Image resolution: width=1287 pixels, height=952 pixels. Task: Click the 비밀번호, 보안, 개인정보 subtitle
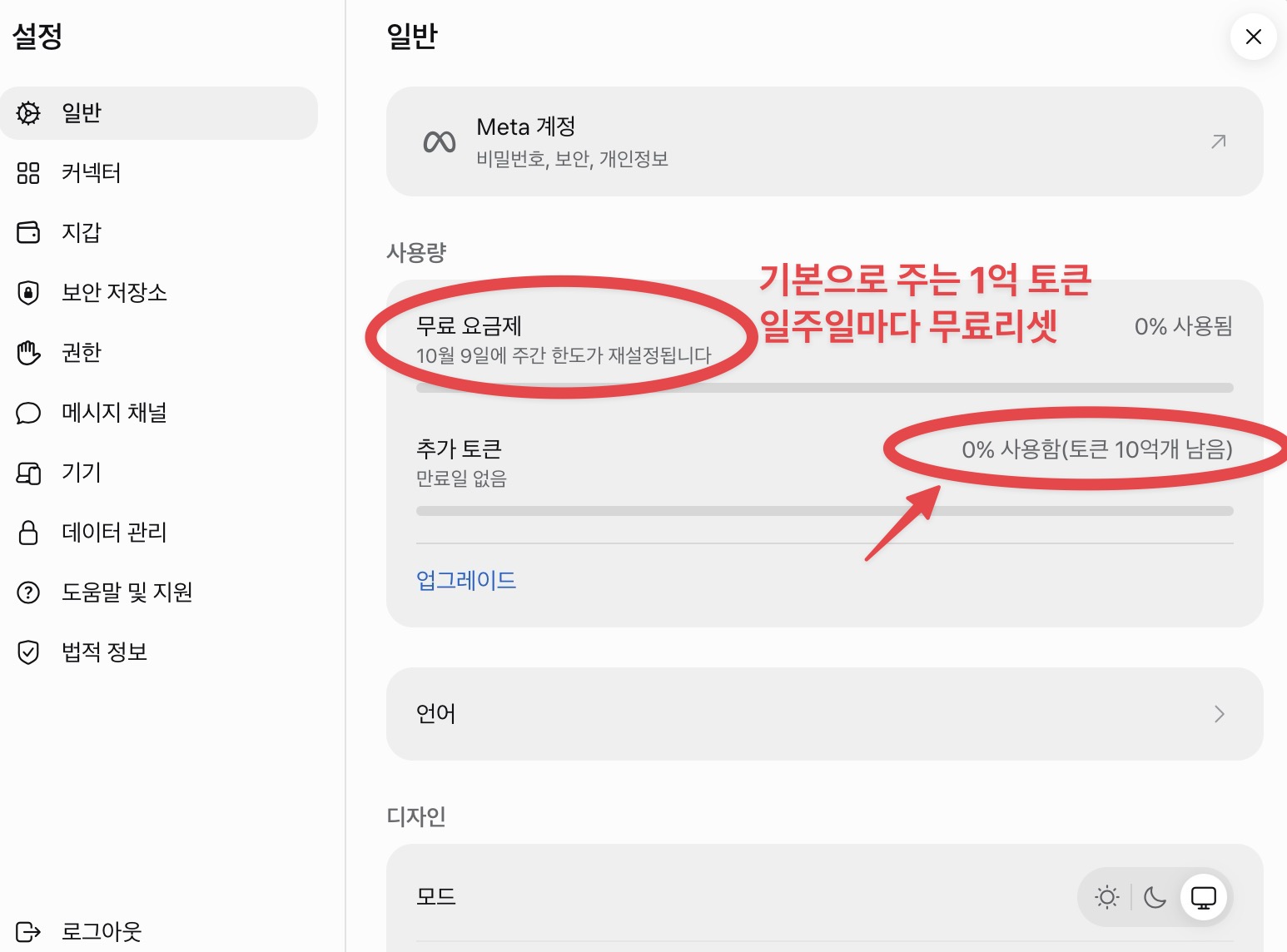(x=573, y=159)
